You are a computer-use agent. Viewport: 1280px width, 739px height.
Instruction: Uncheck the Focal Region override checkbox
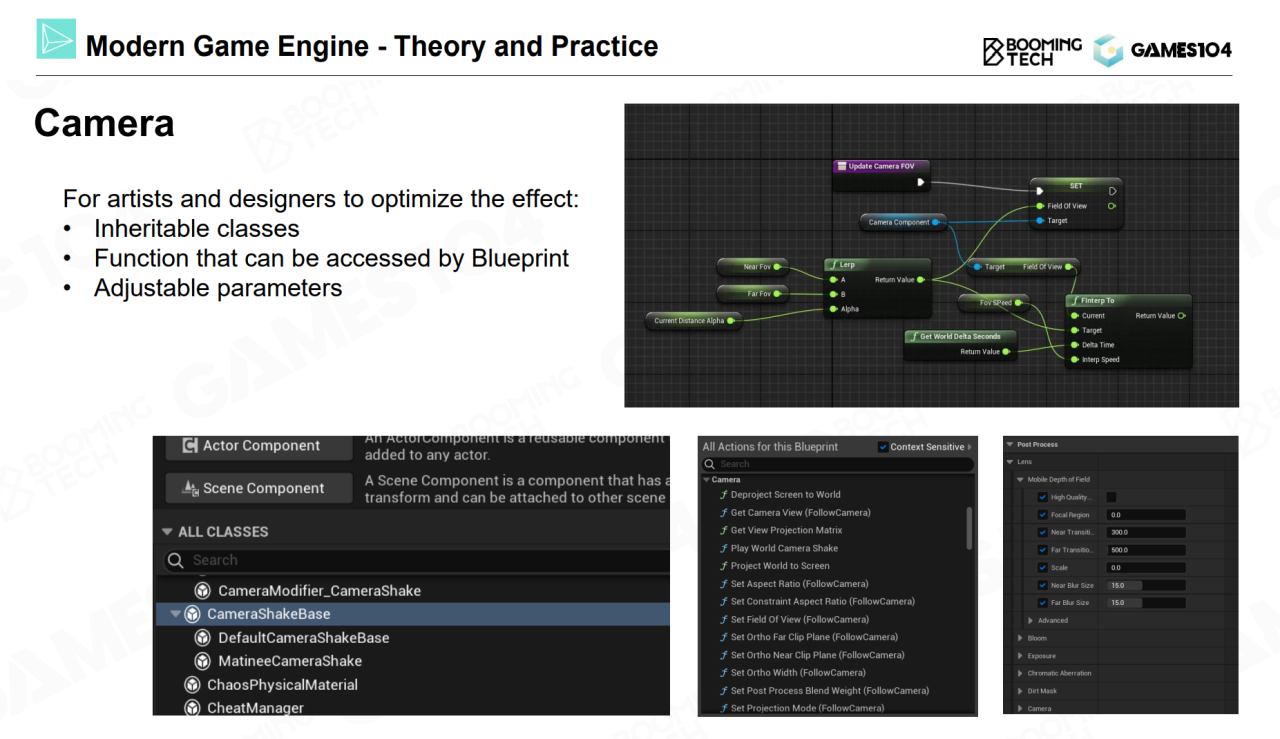(1042, 515)
